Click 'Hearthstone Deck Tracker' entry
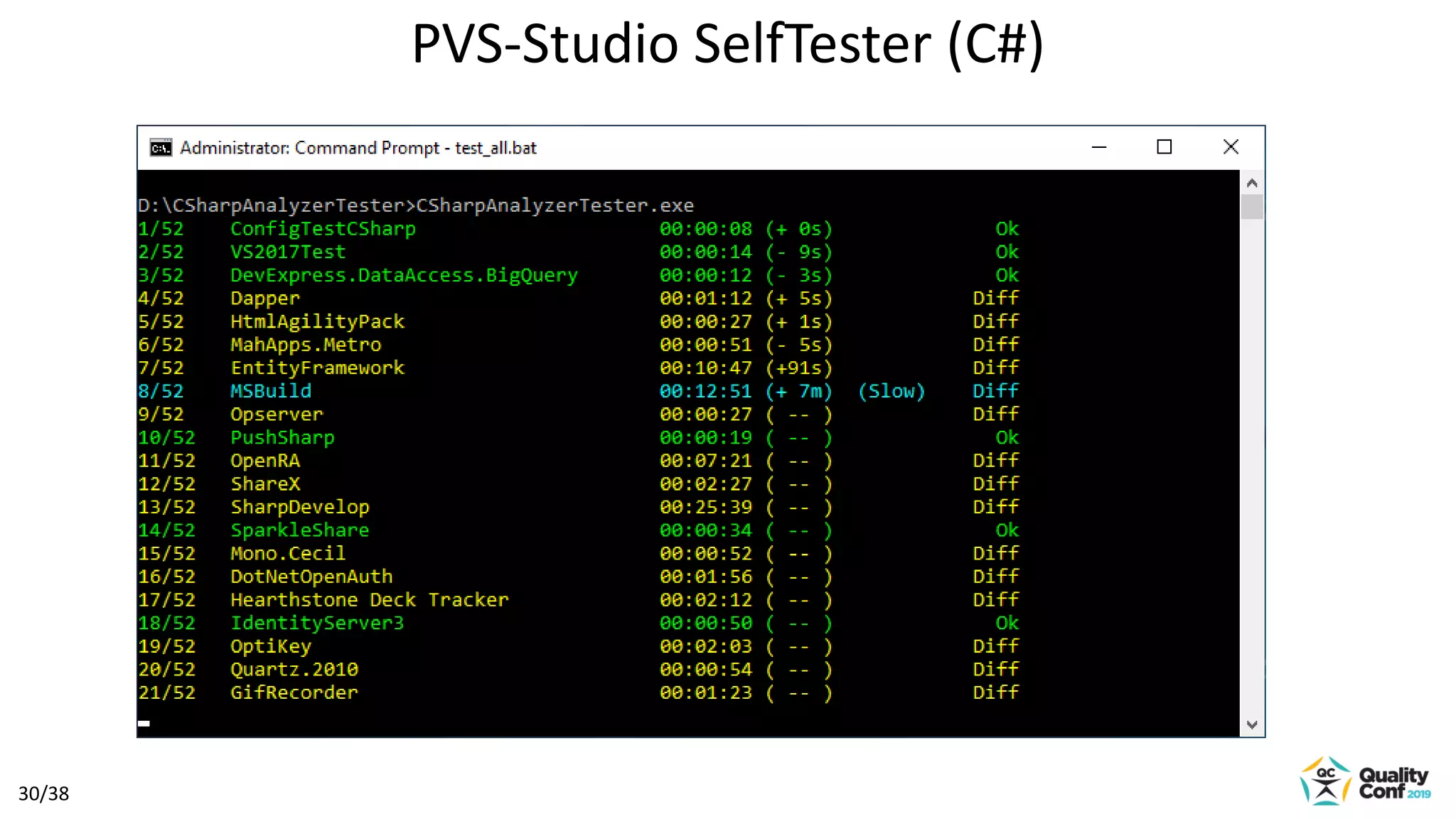The image size is (1456, 819). [x=370, y=600]
